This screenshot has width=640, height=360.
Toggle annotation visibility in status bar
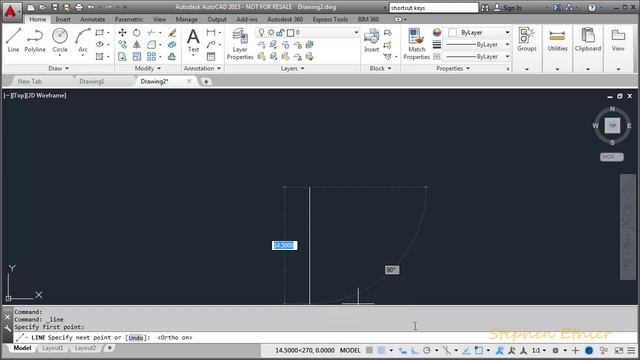[x=500, y=350]
